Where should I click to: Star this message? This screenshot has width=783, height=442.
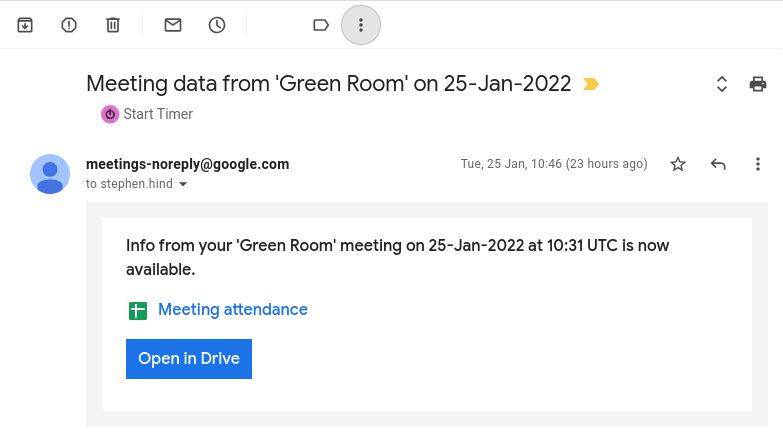[678, 164]
